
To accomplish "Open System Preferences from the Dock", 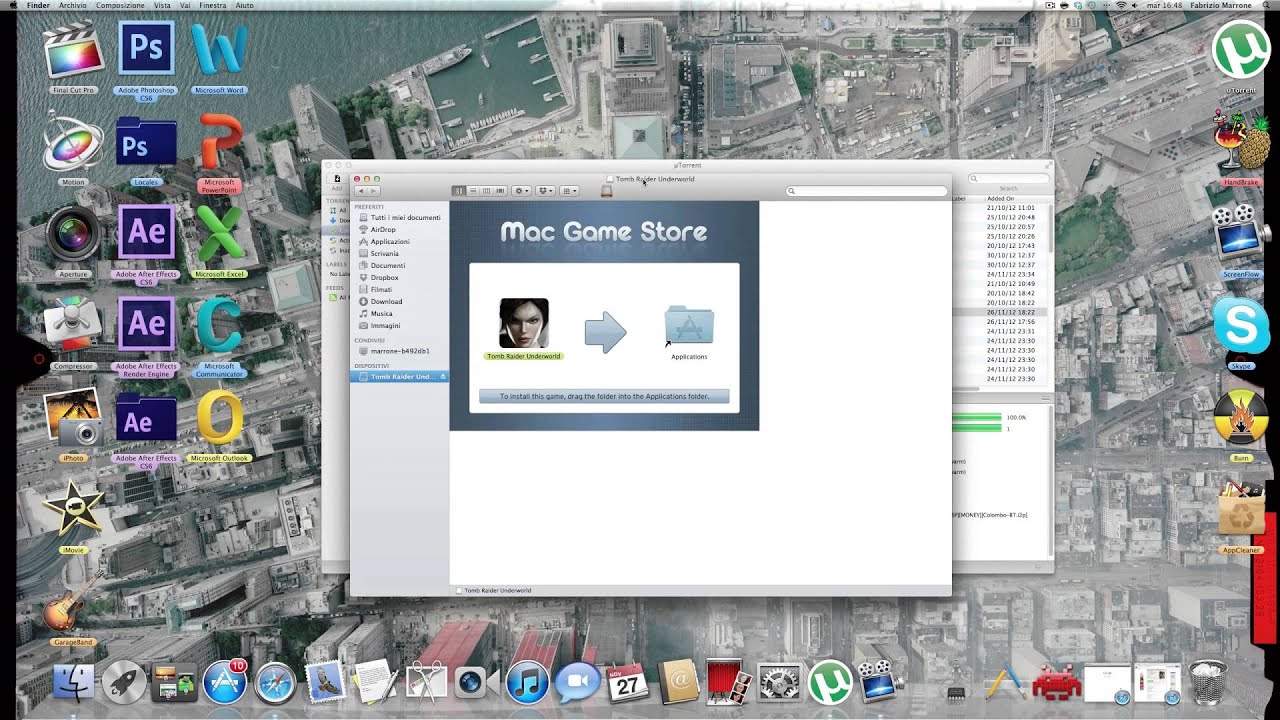I will pyautogui.click(x=780, y=682).
